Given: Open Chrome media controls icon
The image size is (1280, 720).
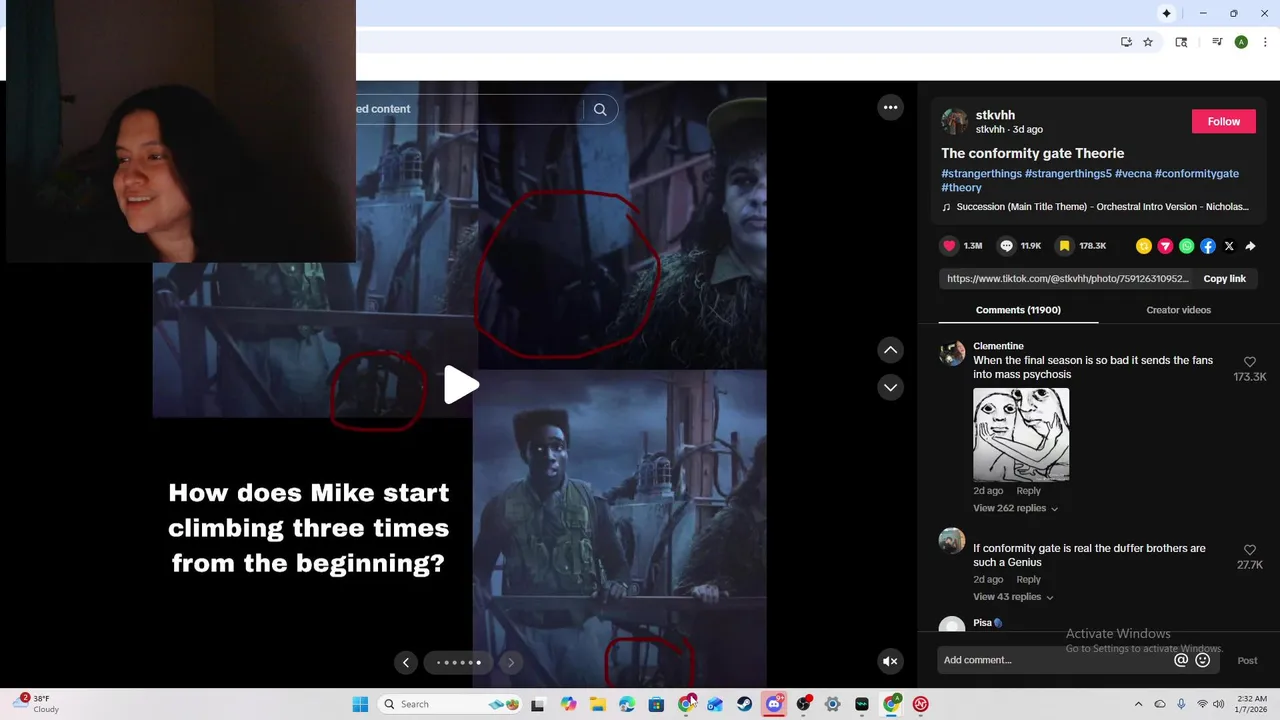Looking at the screenshot, I should click(x=1217, y=42).
